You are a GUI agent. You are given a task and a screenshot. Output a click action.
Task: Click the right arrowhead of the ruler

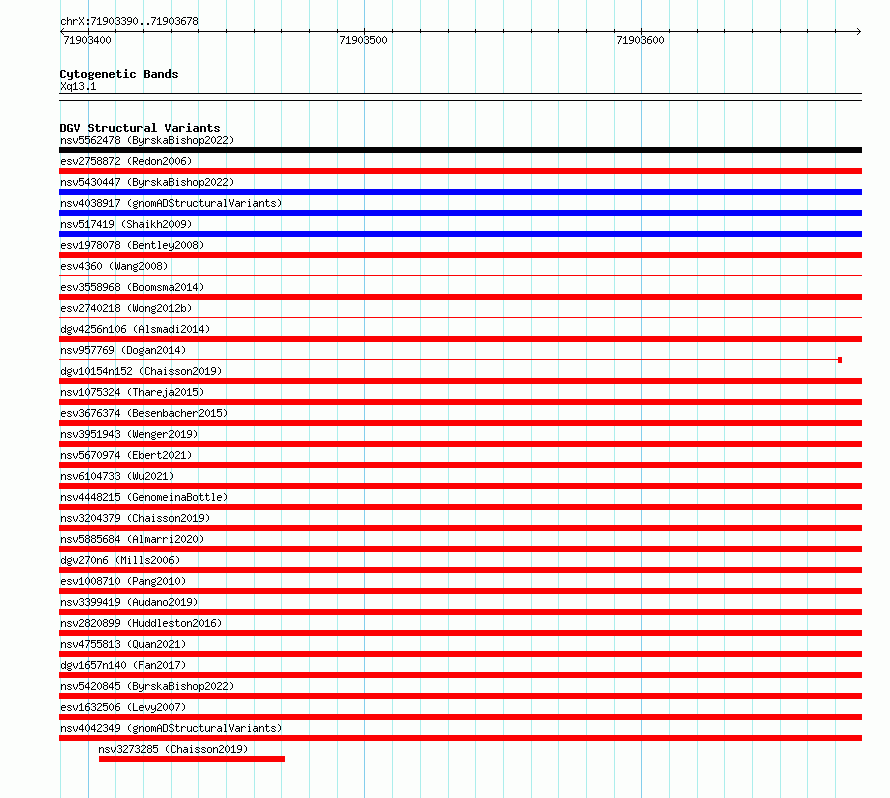coord(858,31)
